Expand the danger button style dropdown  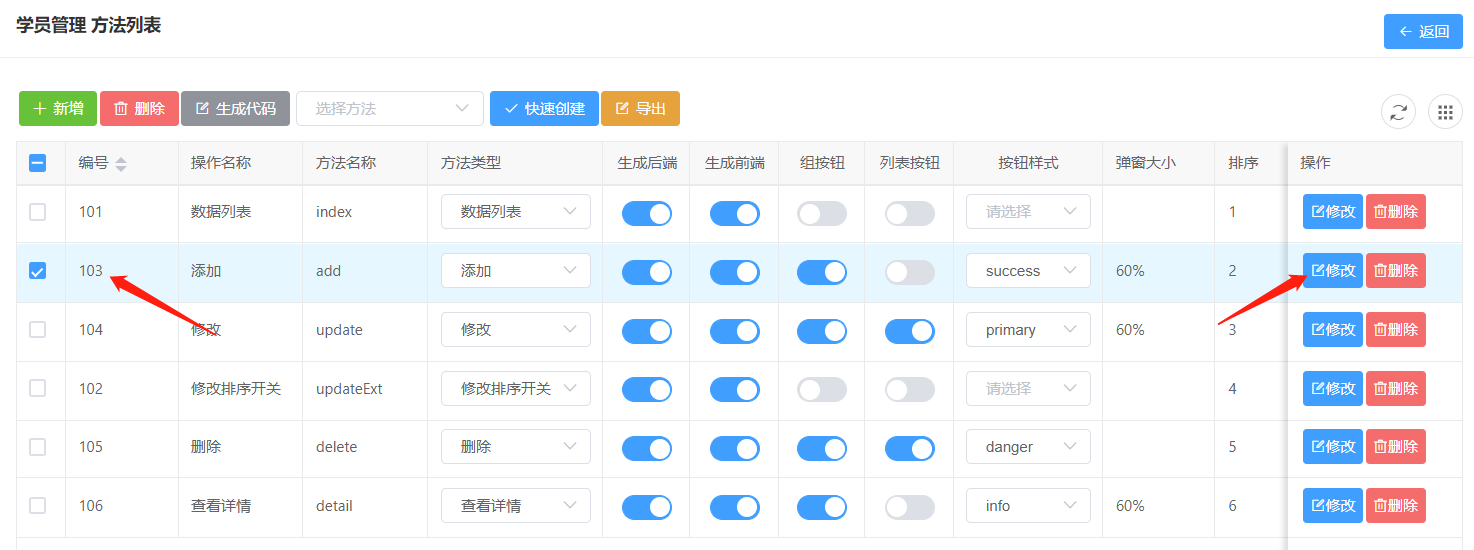(1027, 447)
